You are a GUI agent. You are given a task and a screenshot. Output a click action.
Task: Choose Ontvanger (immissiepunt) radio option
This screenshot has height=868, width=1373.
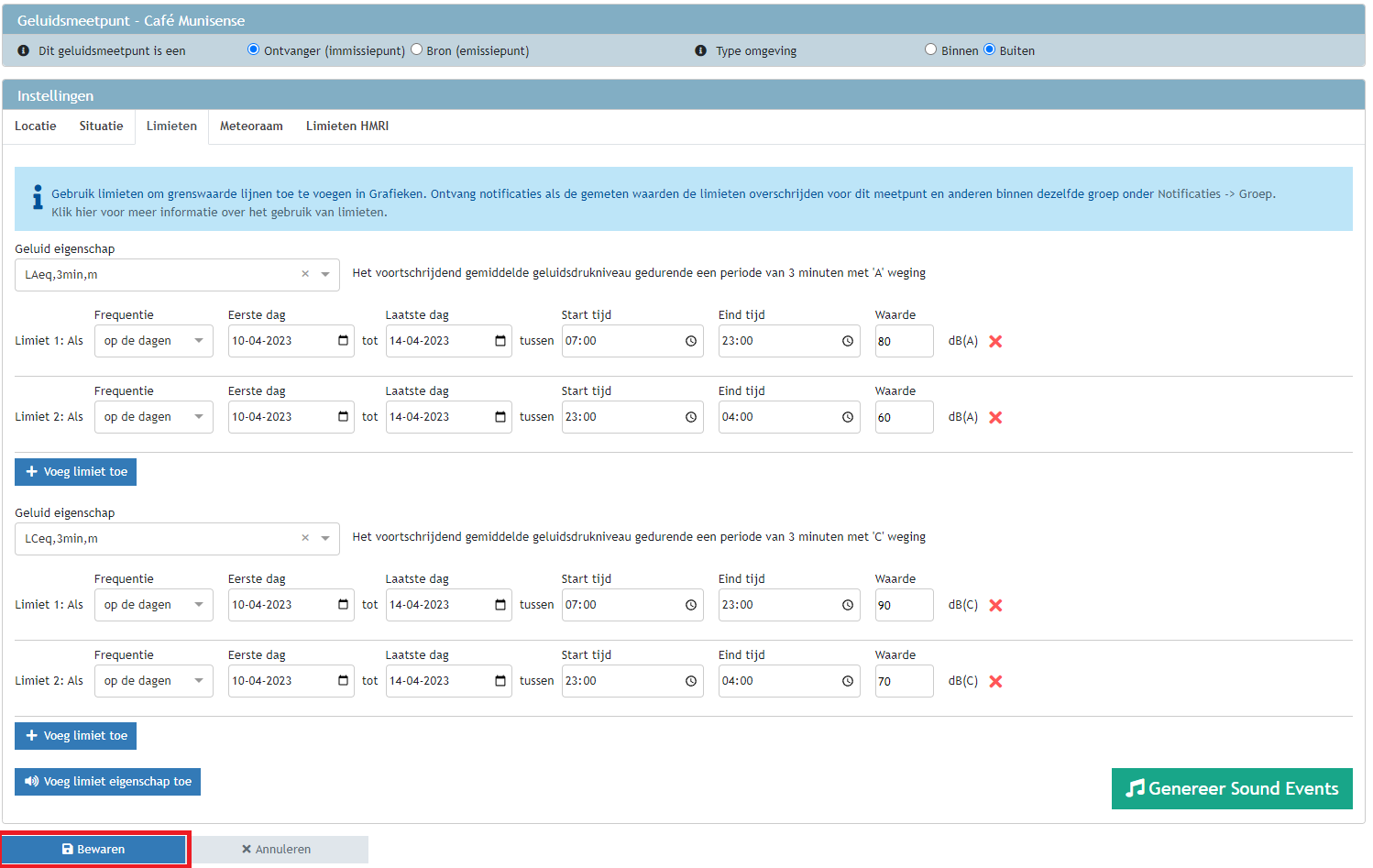[x=254, y=49]
